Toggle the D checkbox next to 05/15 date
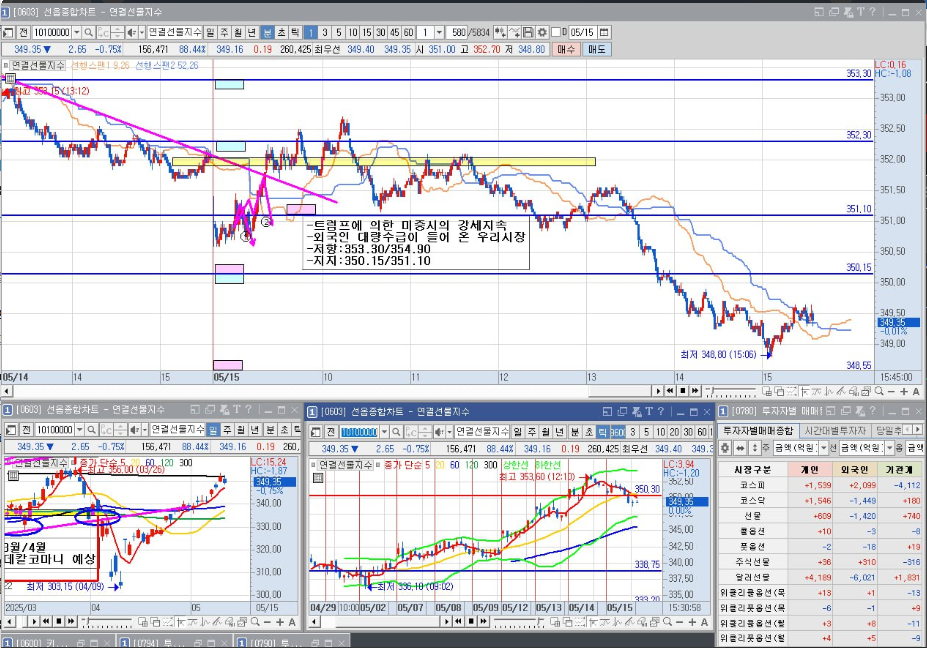This screenshot has height=648, width=927. (556, 33)
